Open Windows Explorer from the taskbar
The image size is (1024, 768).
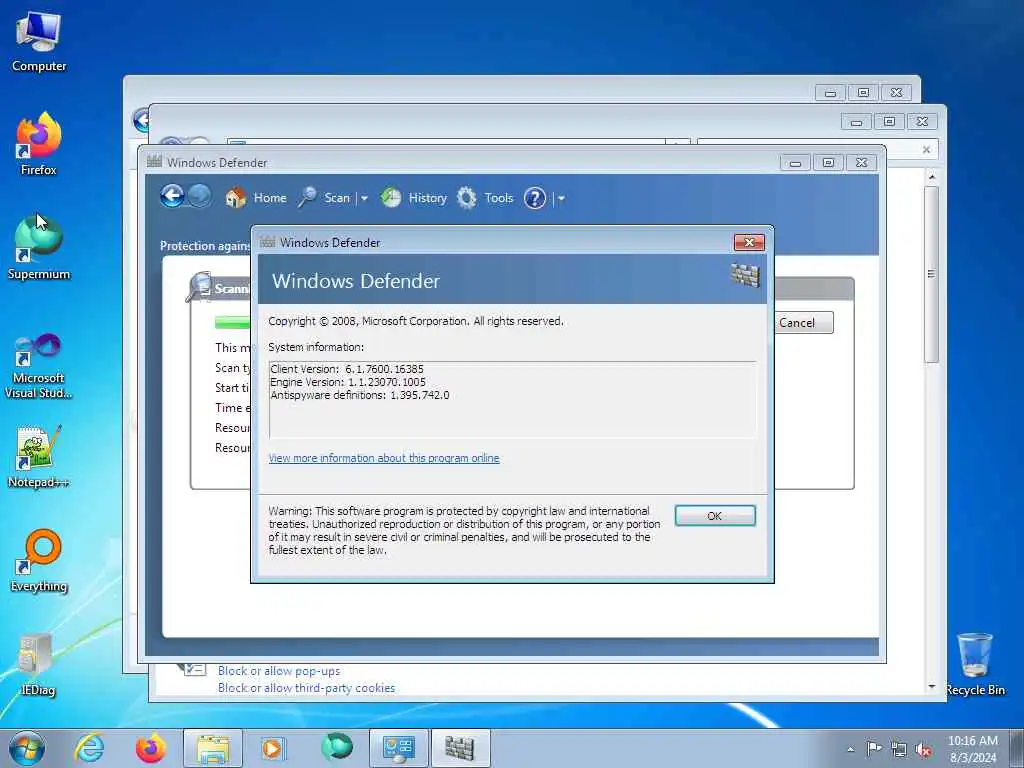click(x=213, y=748)
